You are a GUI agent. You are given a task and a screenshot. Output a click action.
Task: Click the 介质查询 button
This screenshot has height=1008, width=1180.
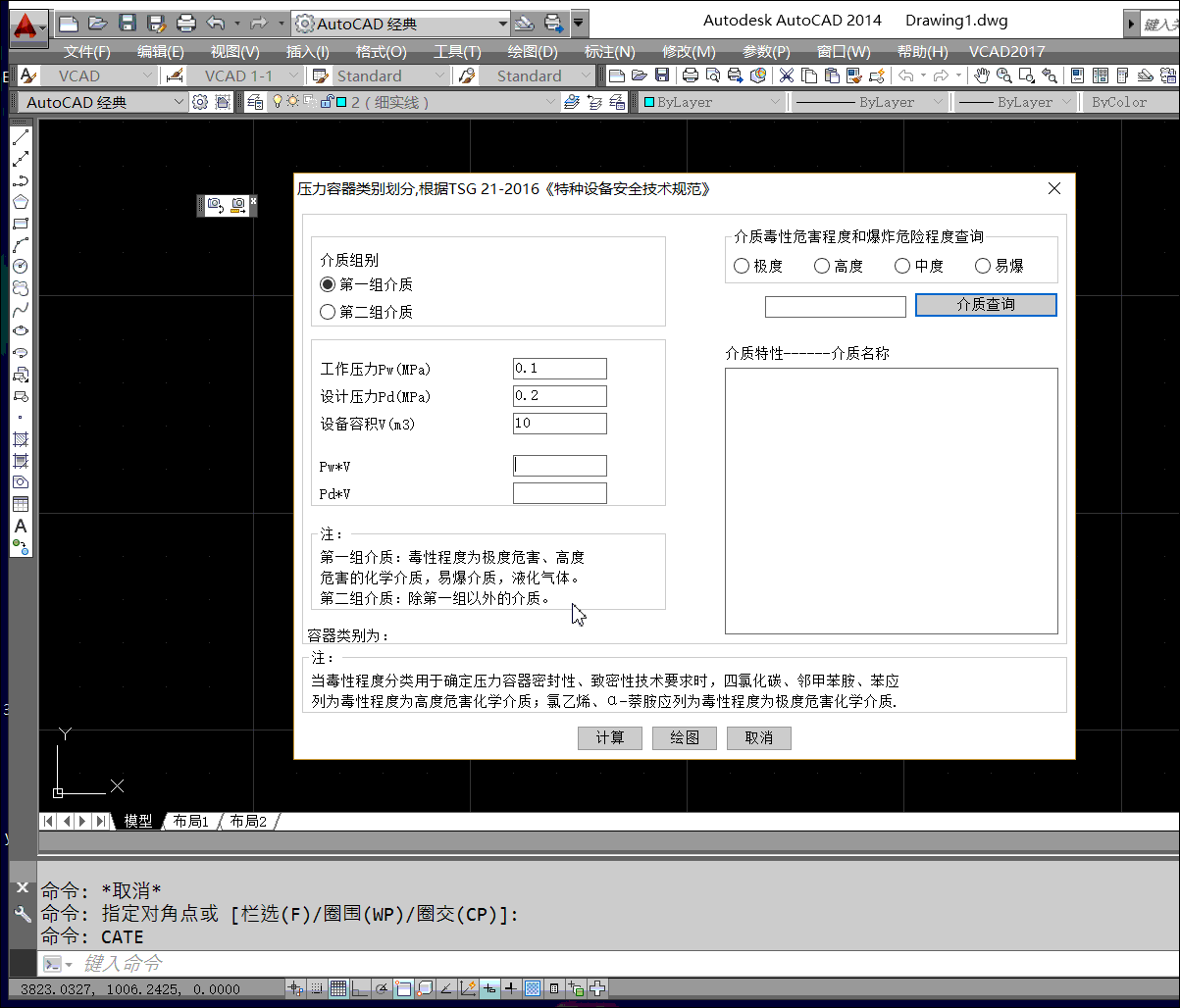pos(986,305)
